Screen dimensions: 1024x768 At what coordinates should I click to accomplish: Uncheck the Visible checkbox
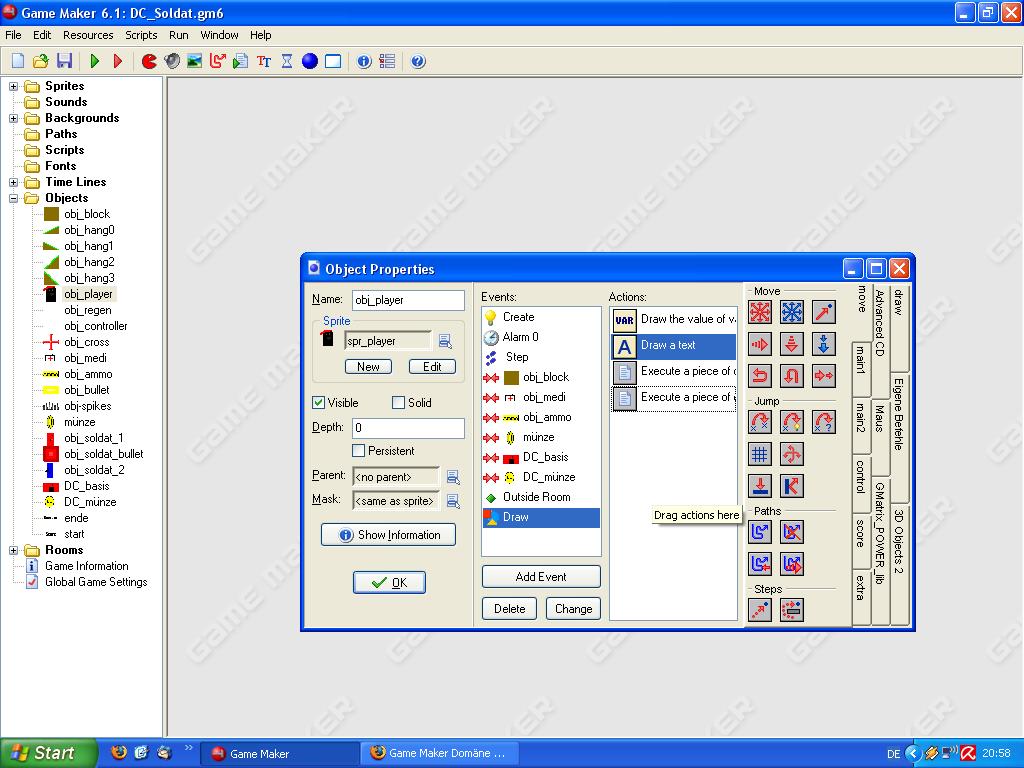click(319, 403)
